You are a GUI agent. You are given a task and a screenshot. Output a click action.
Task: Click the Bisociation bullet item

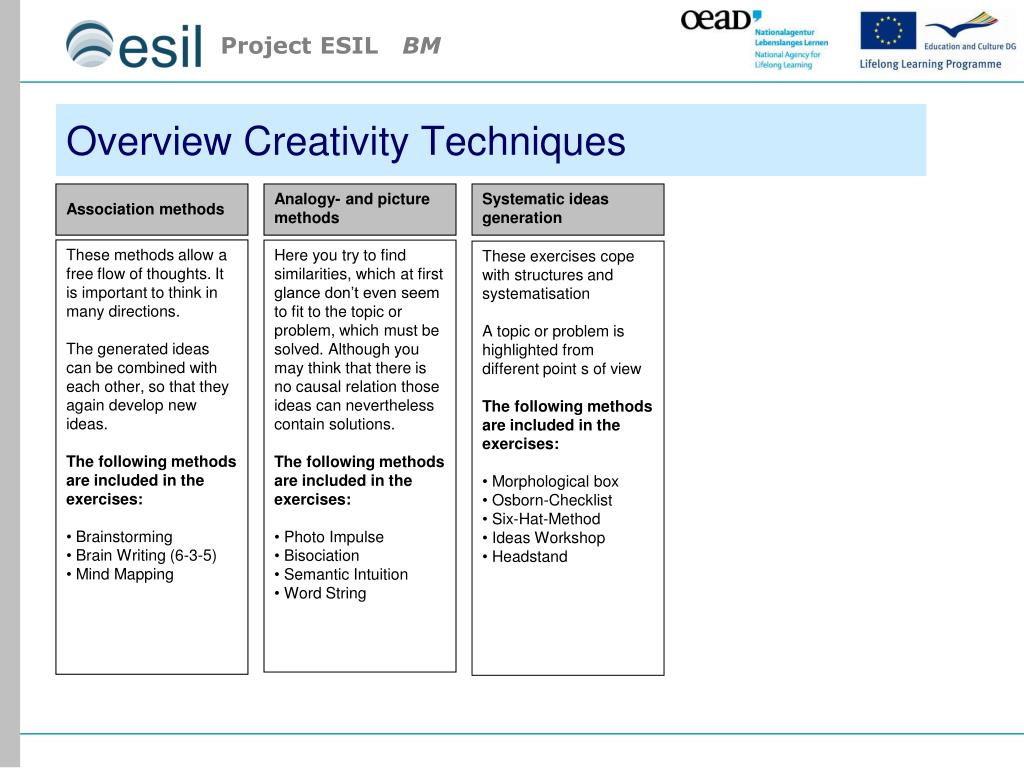(317, 556)
